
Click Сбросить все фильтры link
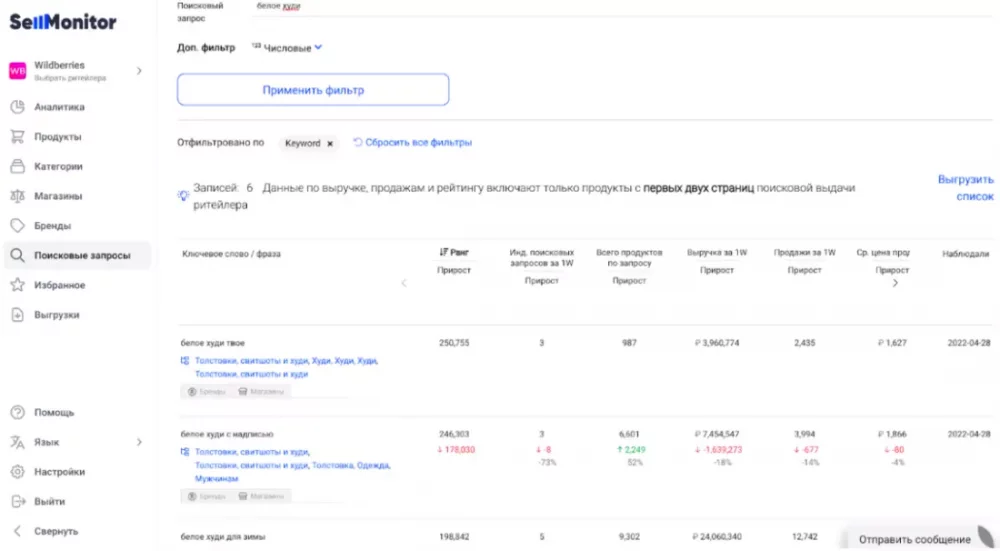point(417,143)
